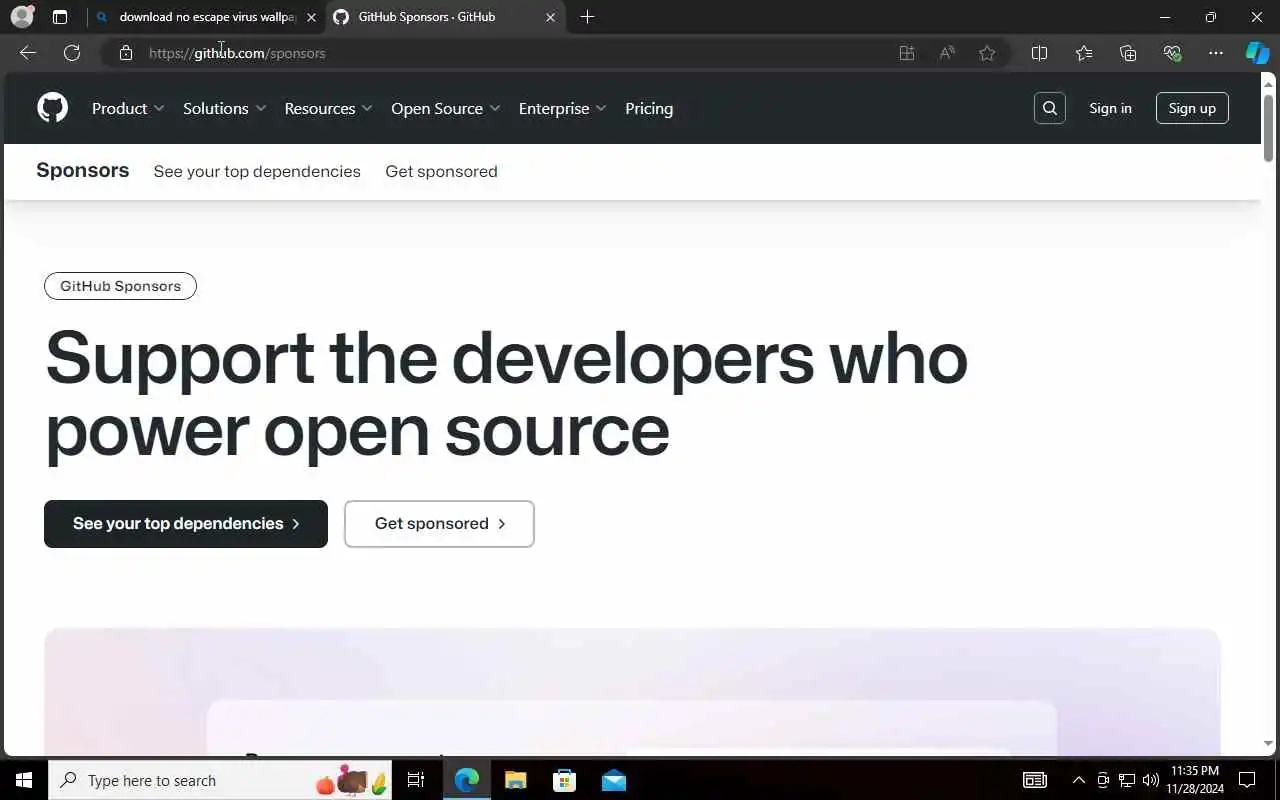Open Windows Start menu
This screenshot has width=1280, height=800.
tap(24, 780)
